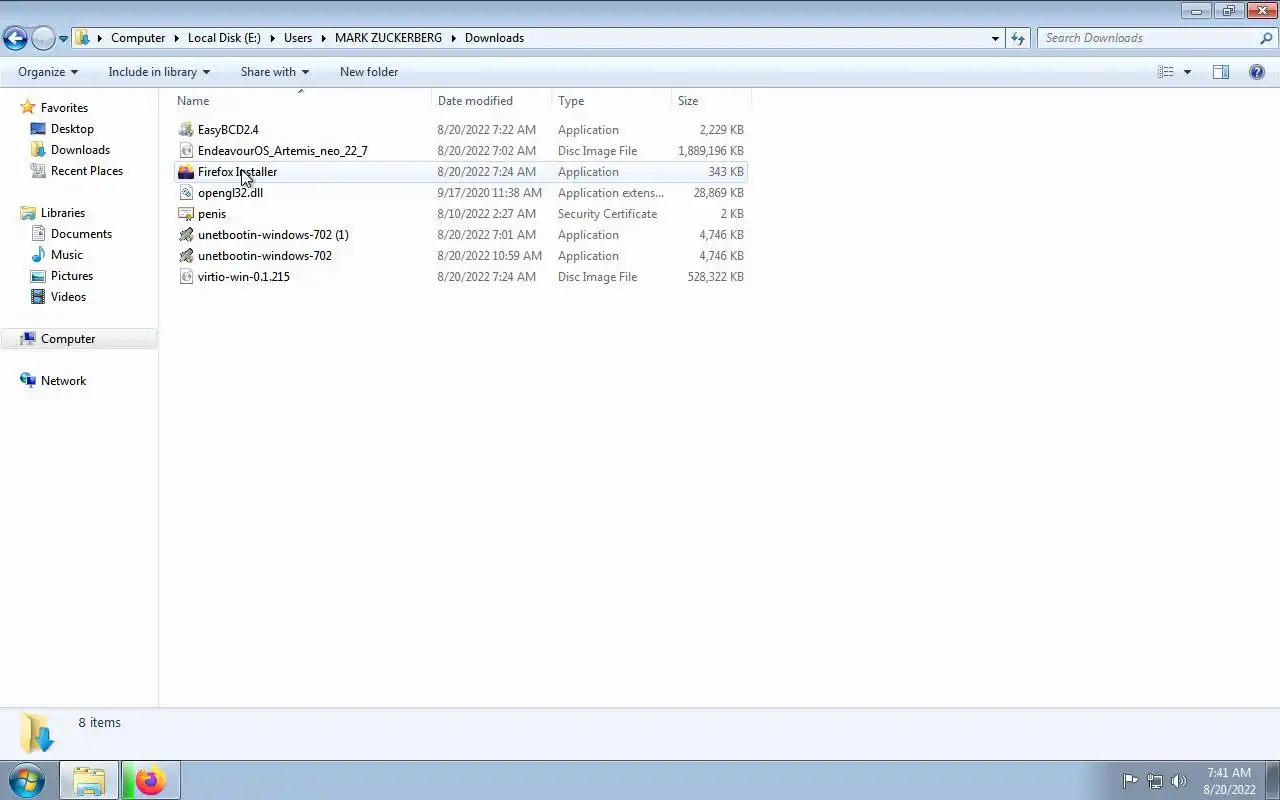The width and height of the screenshot is (1280, 800).
Task: Open Downloads under Favorites
Action: coord(80,150)
